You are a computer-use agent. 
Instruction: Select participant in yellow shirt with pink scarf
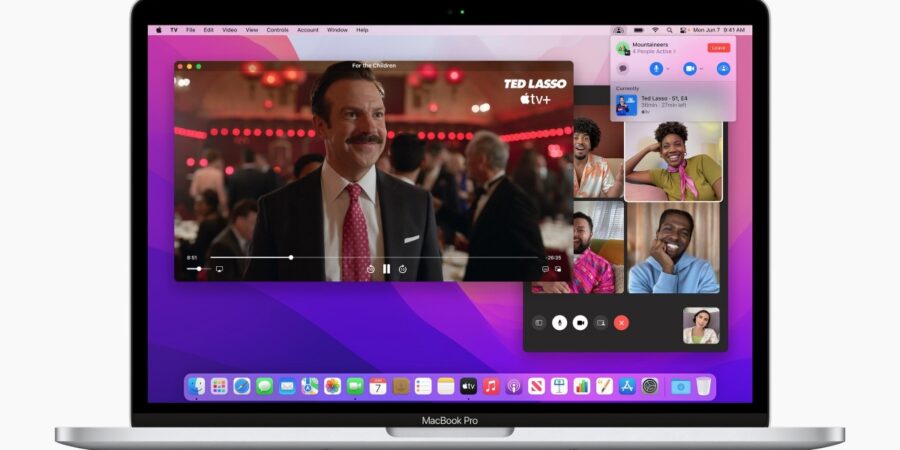tap(673, 161)
